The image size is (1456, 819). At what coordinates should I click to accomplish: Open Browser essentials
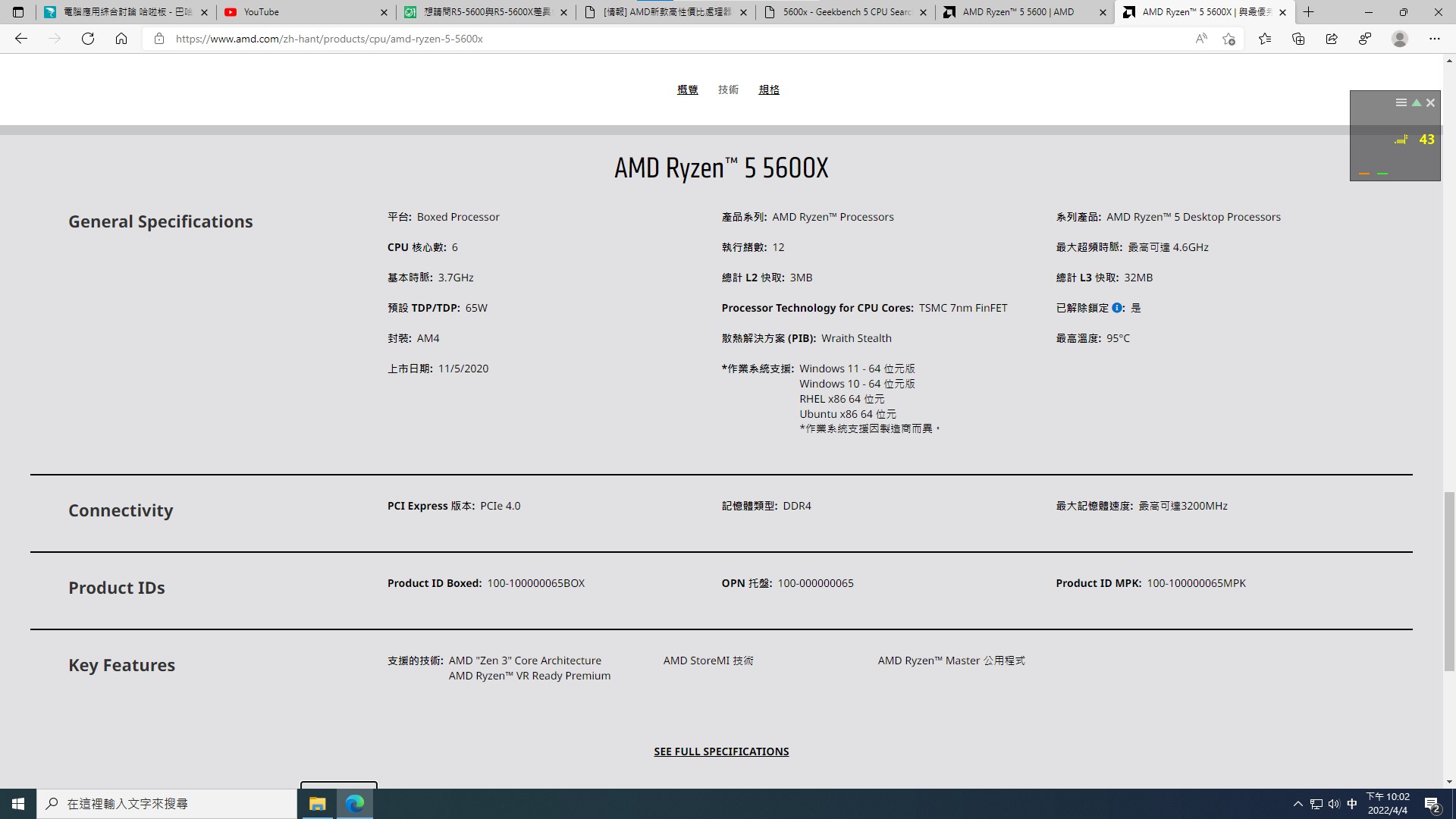[1365, 39]
